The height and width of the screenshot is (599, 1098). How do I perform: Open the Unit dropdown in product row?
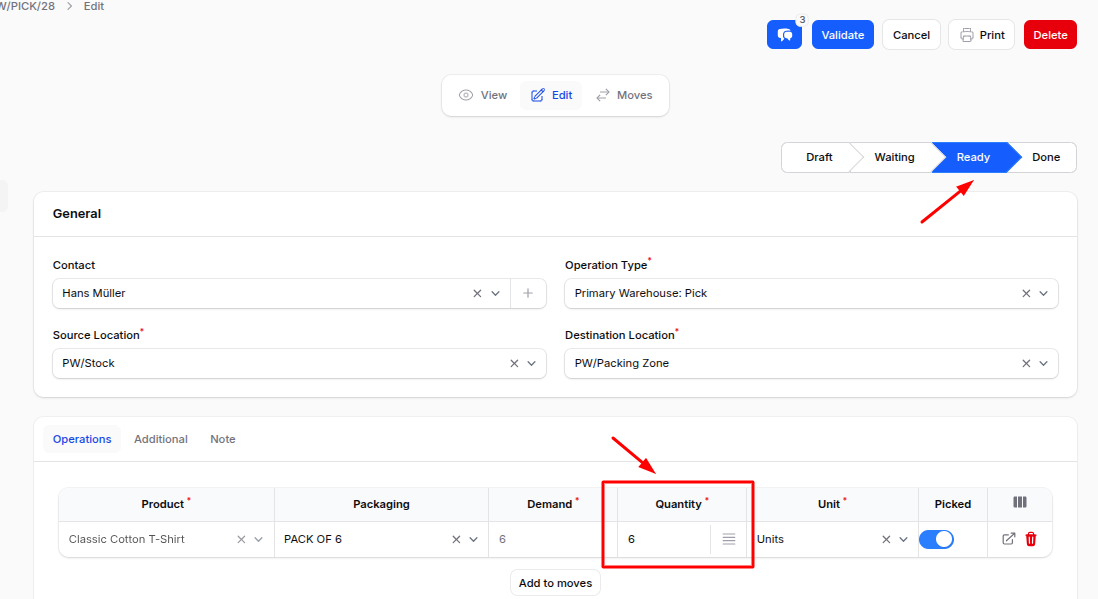point(903,539)
